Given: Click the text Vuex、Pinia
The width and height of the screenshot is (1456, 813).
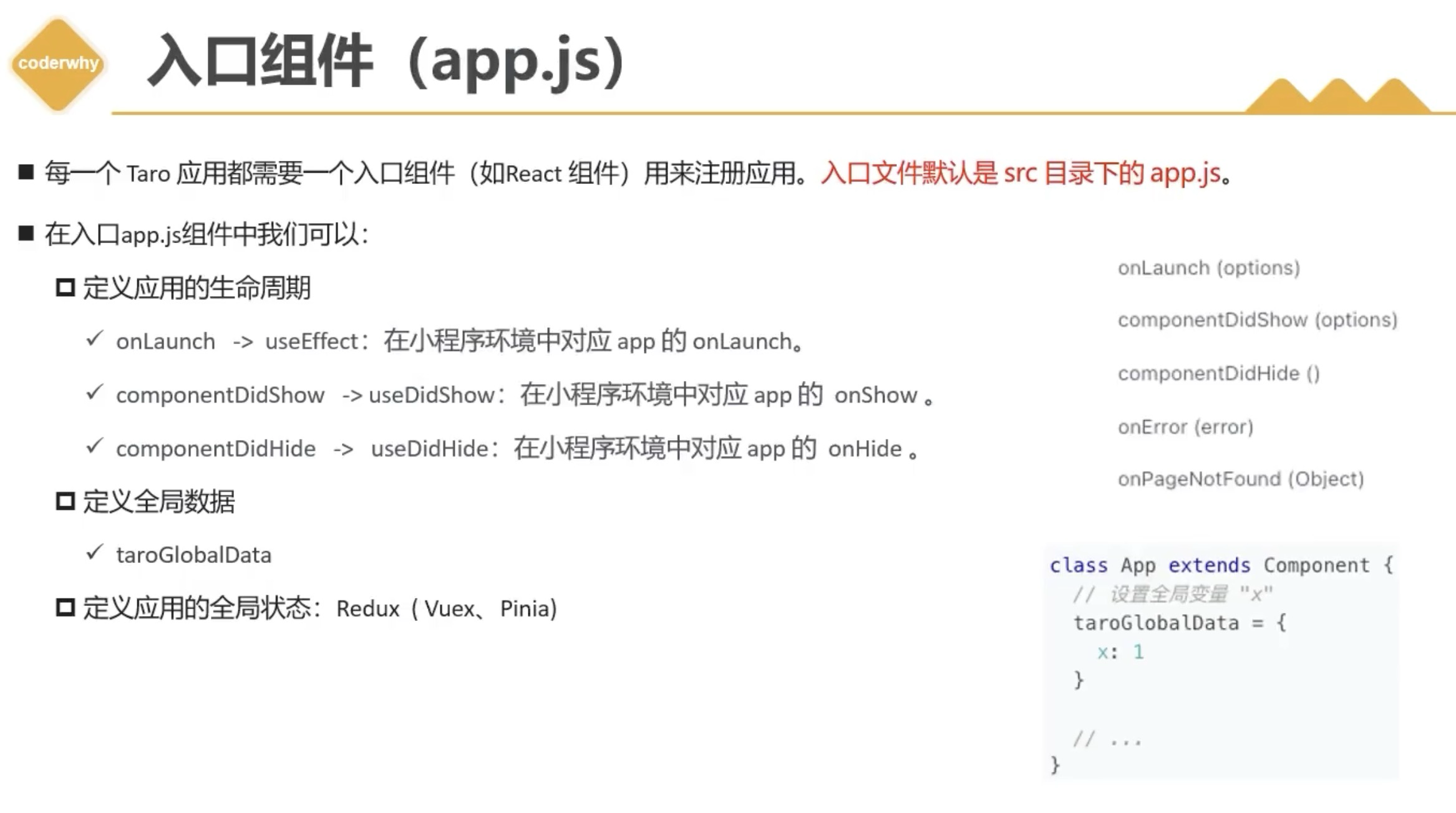Looking at the screenshot, I should (x=486, y=609).
